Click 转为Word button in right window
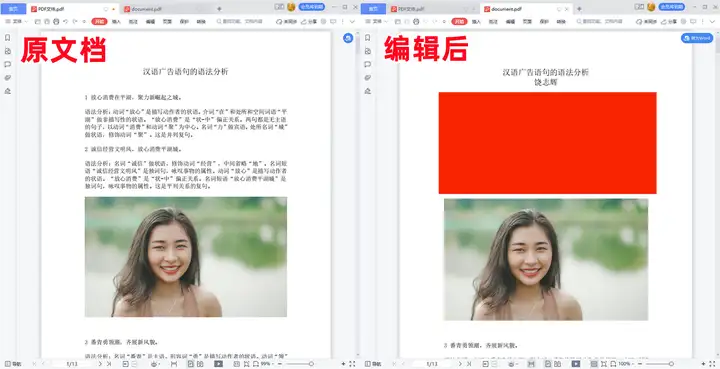 (x=697, y=38)
